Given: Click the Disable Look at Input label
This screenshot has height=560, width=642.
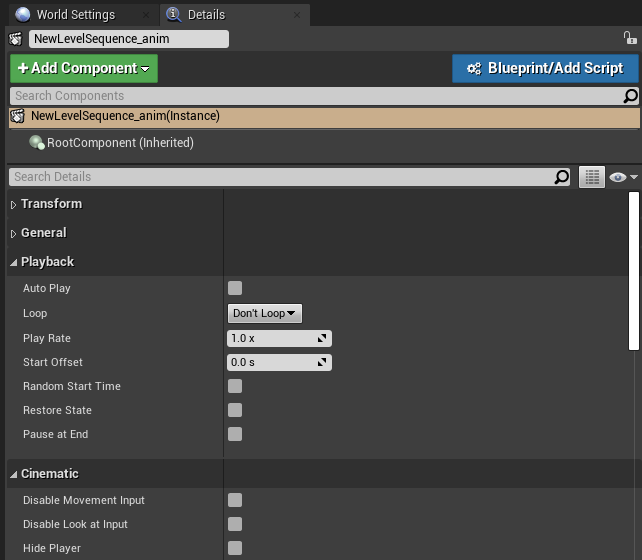Looking at the screenshot, I should point(75,524).
